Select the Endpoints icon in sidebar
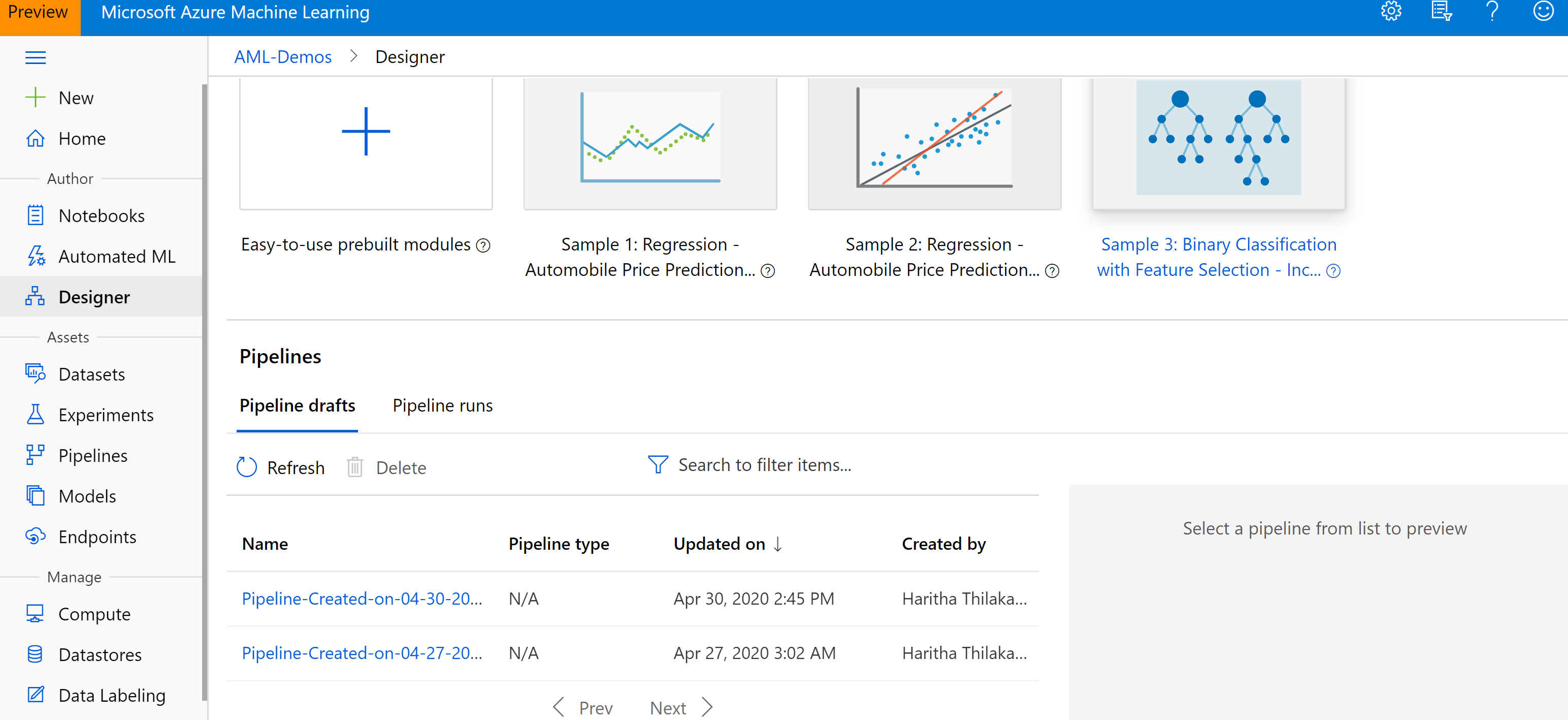Image resolution: width=1568 pixels, height=720 pixels. (35, 536)
